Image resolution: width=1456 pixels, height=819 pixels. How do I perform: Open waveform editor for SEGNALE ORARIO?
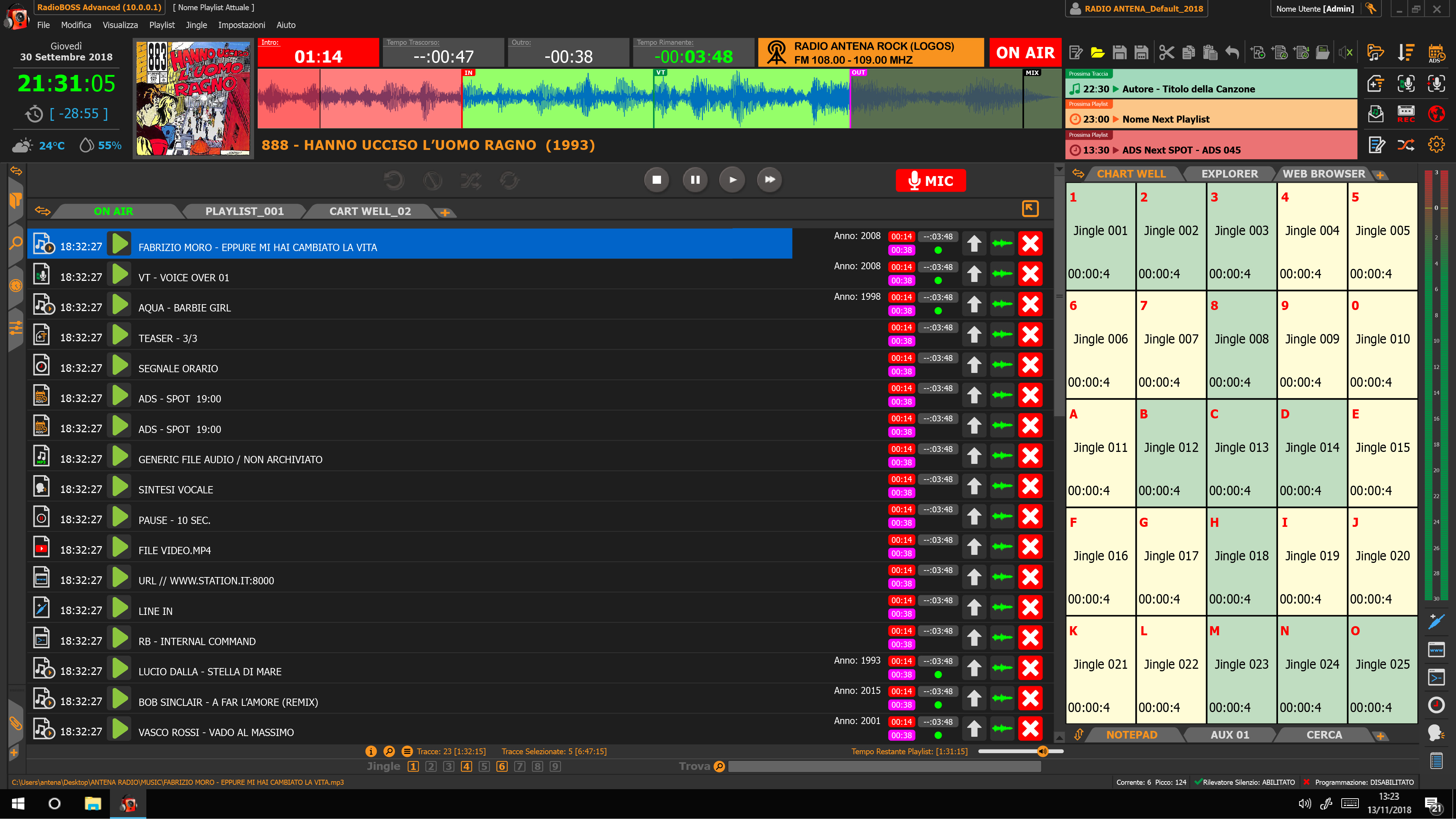pyautogui.click(x=1002, y=365)
